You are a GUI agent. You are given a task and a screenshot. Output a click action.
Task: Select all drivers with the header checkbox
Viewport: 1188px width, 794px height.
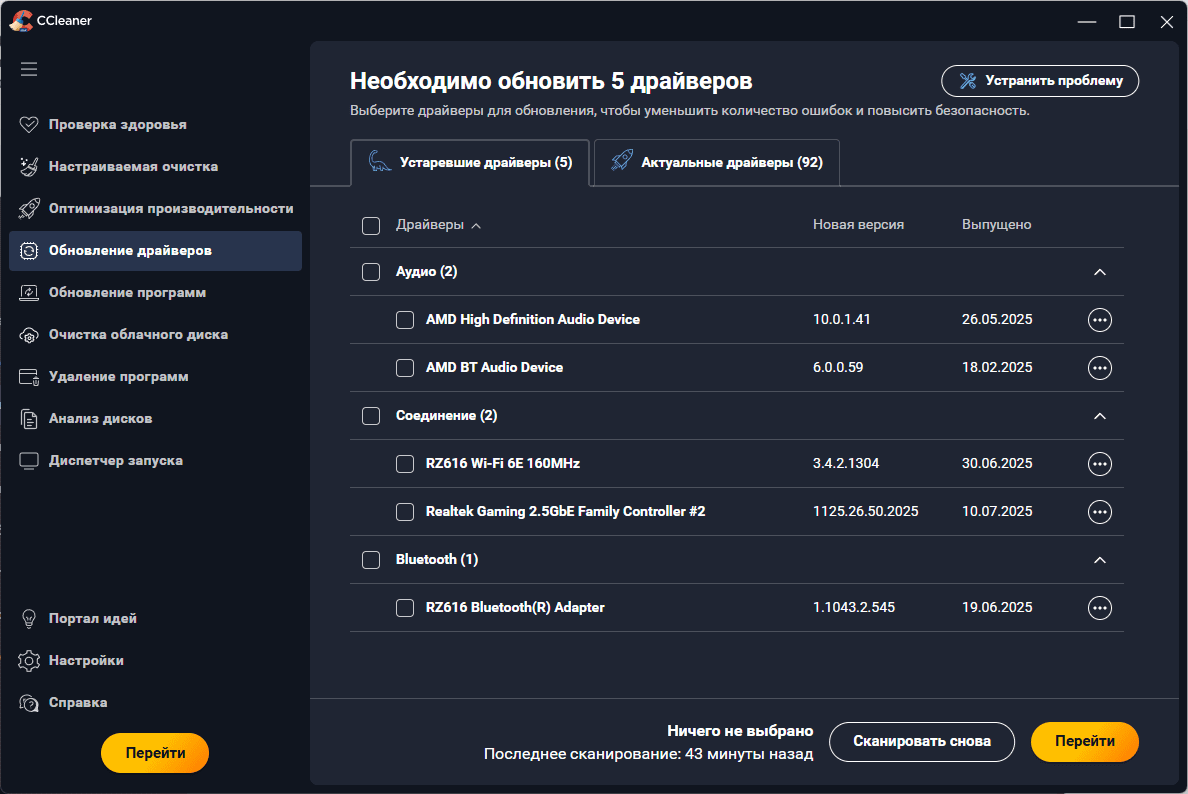click(371, 226)
